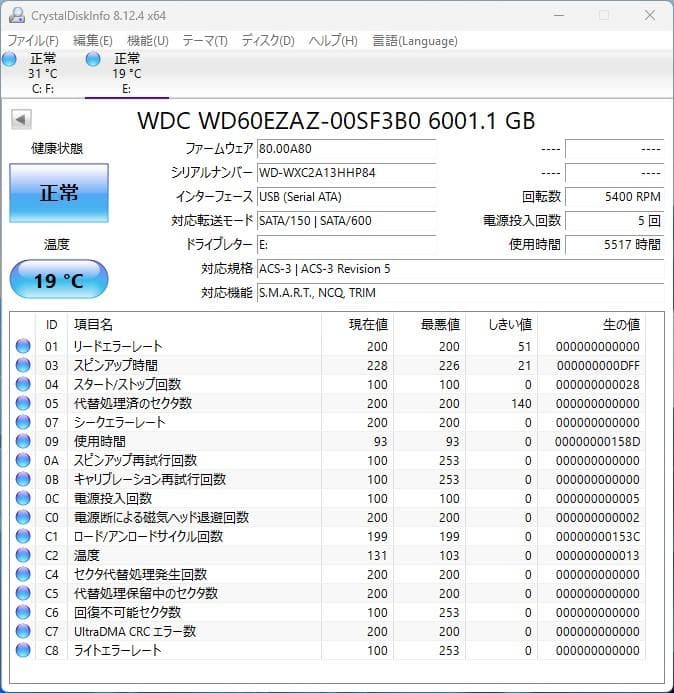The width and height of the screenshot is (674, 693).
Task: Click the drive letter field E:
Action: 347,244
